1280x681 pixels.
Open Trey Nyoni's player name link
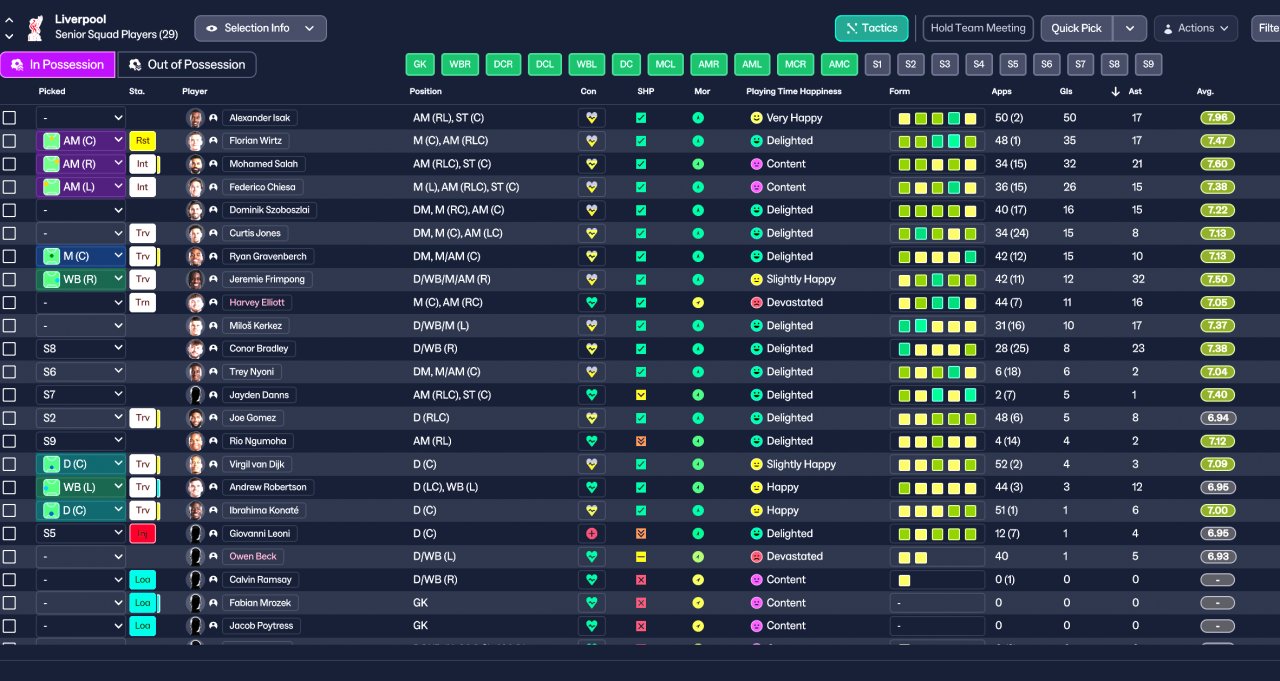[x=252, y=372]
